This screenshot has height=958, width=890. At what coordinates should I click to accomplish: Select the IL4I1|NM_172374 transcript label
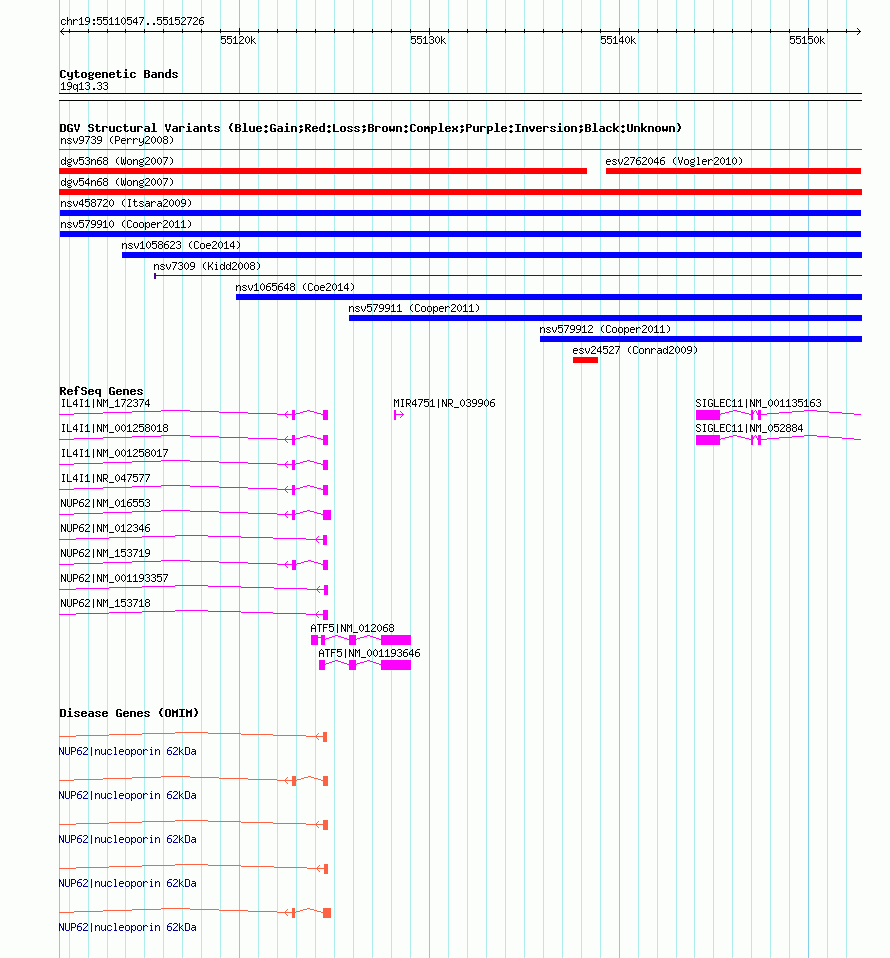[x=105, y=403]
